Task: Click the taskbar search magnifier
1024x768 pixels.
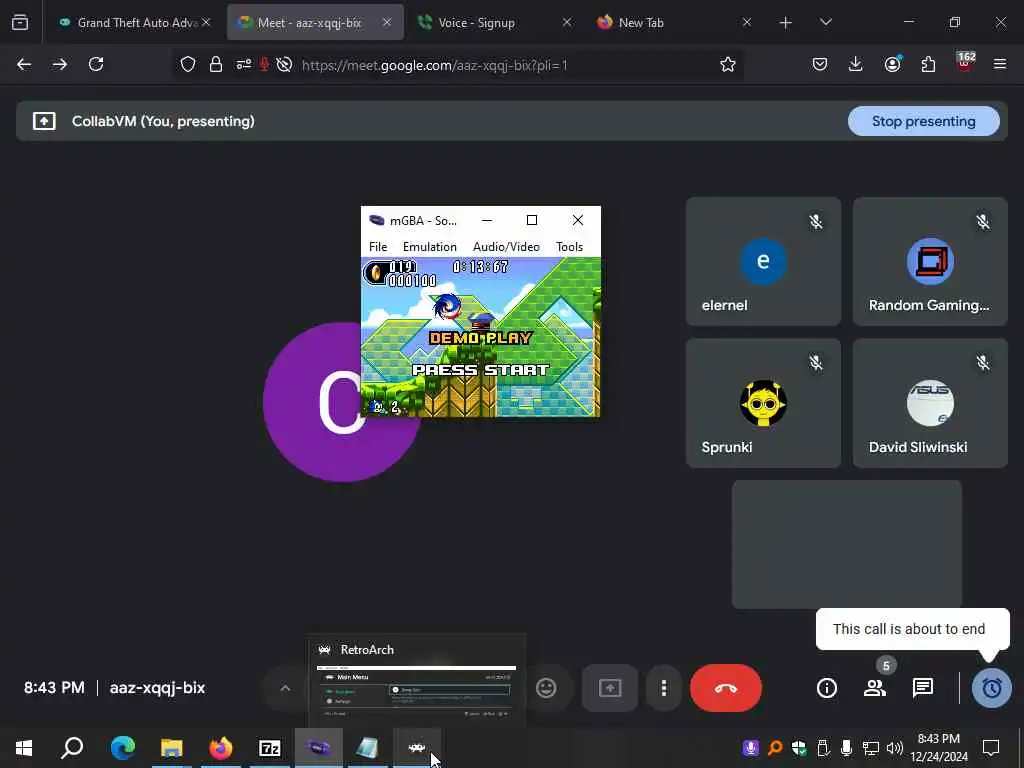Action: pos(72,748)
